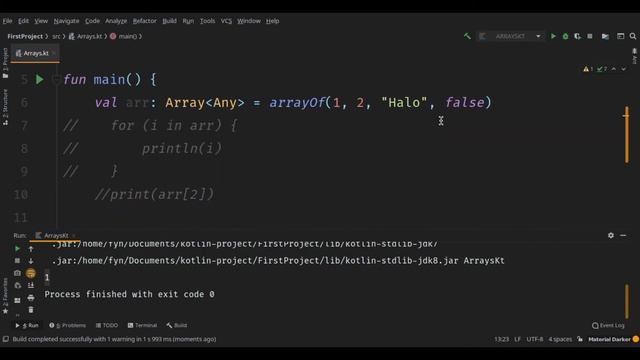The height and width of the screenshot is (360, 640).
Task: Click the down arrow in Run panel
Action: click(31, 261)
